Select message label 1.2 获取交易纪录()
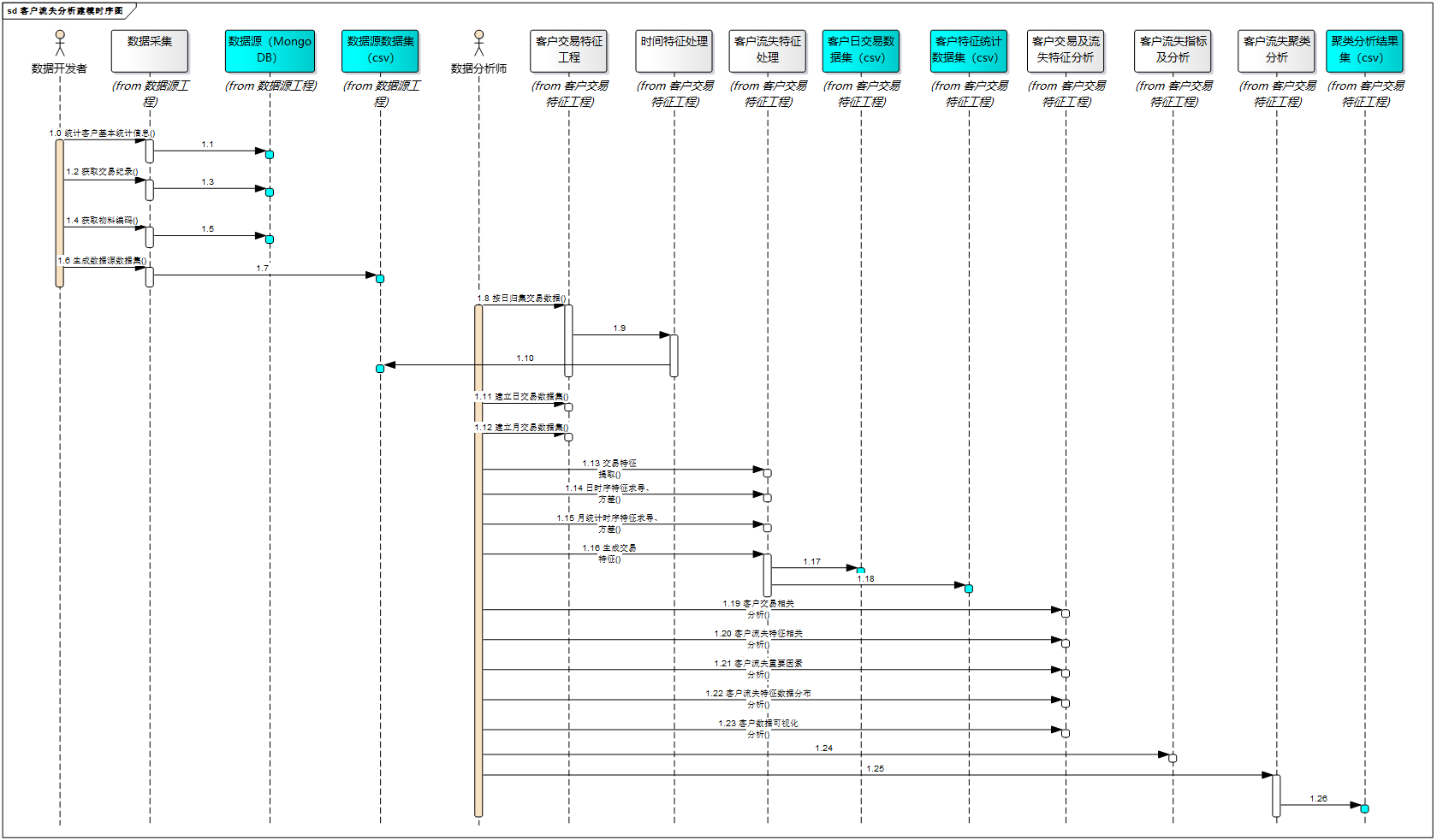Viewport: 1437px width, 840px height. 102,172
